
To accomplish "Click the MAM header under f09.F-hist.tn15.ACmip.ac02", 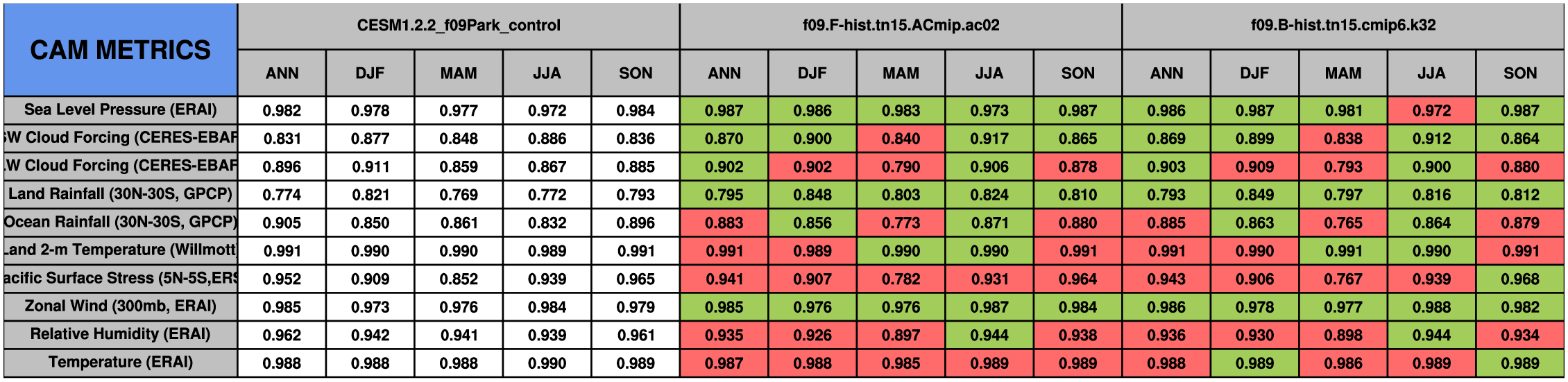I will (901, 73).
